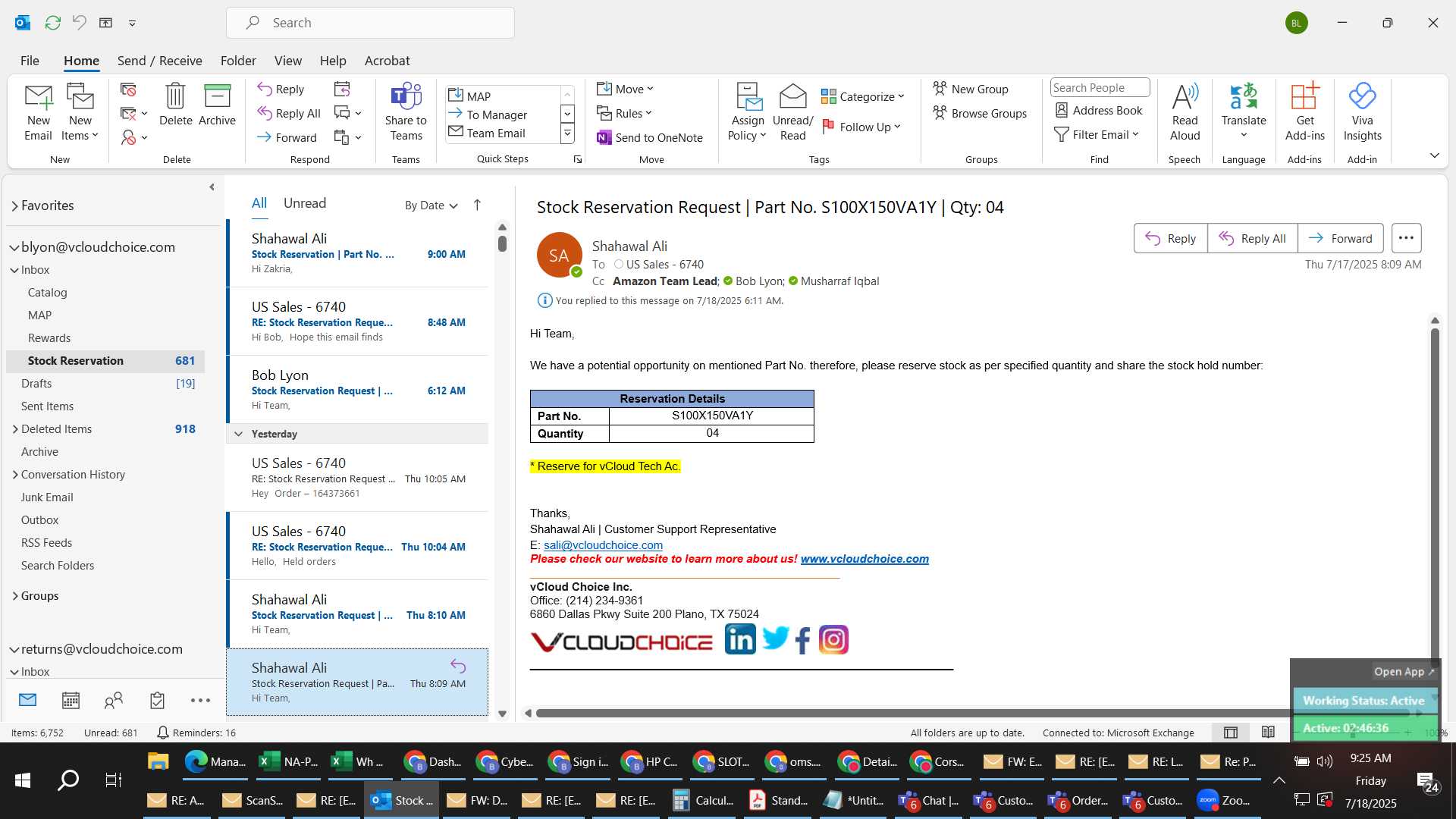Toggle Normal view in status bar
This screenshot has width=1456, height=819.
pyautogui.click(x=1231, y=732)
